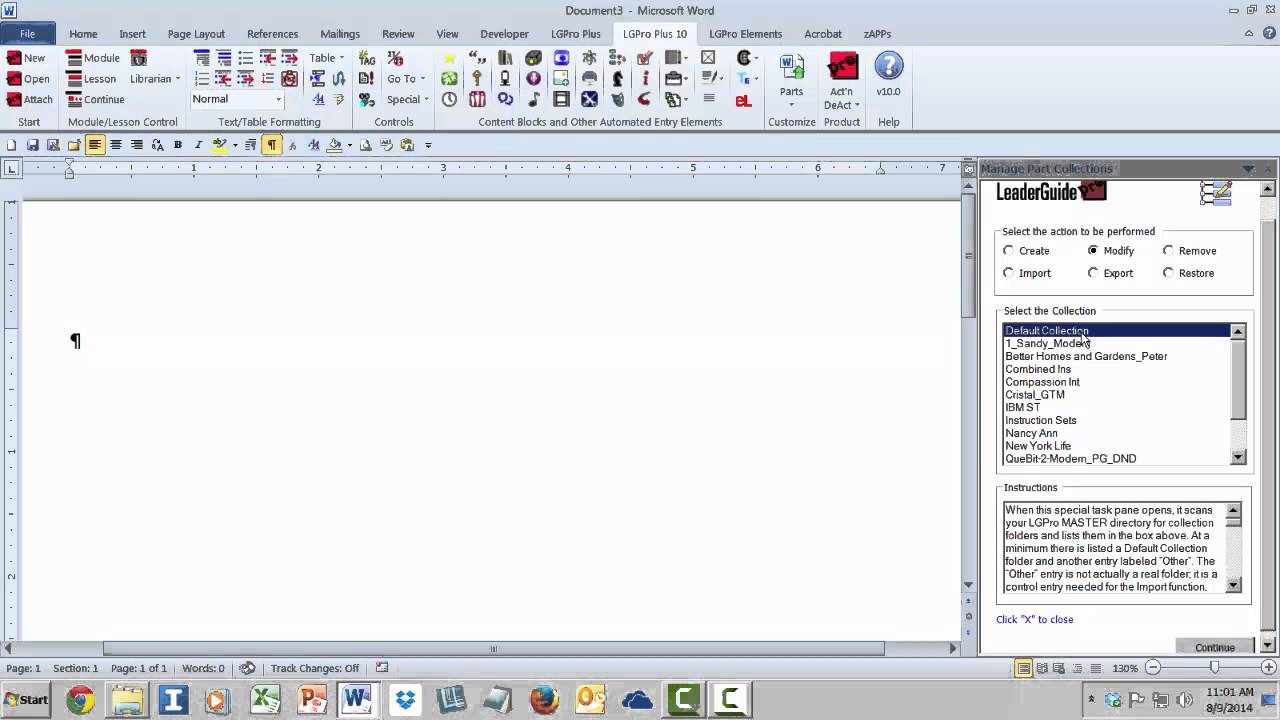1280x720 pixels.
Task: Switch to the Home tab
Action: point(83,34)
